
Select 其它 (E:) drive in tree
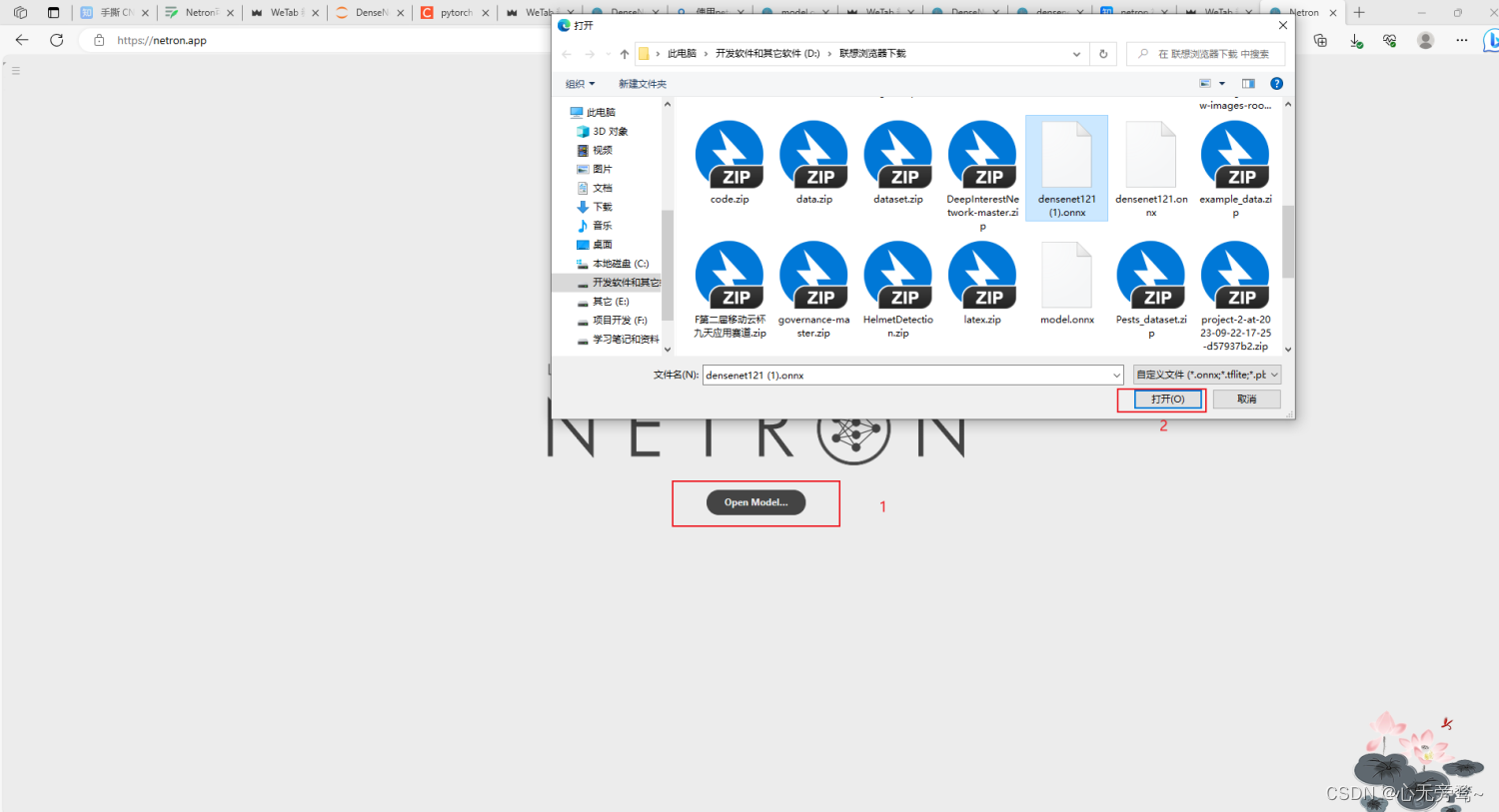tap(604, 302)
